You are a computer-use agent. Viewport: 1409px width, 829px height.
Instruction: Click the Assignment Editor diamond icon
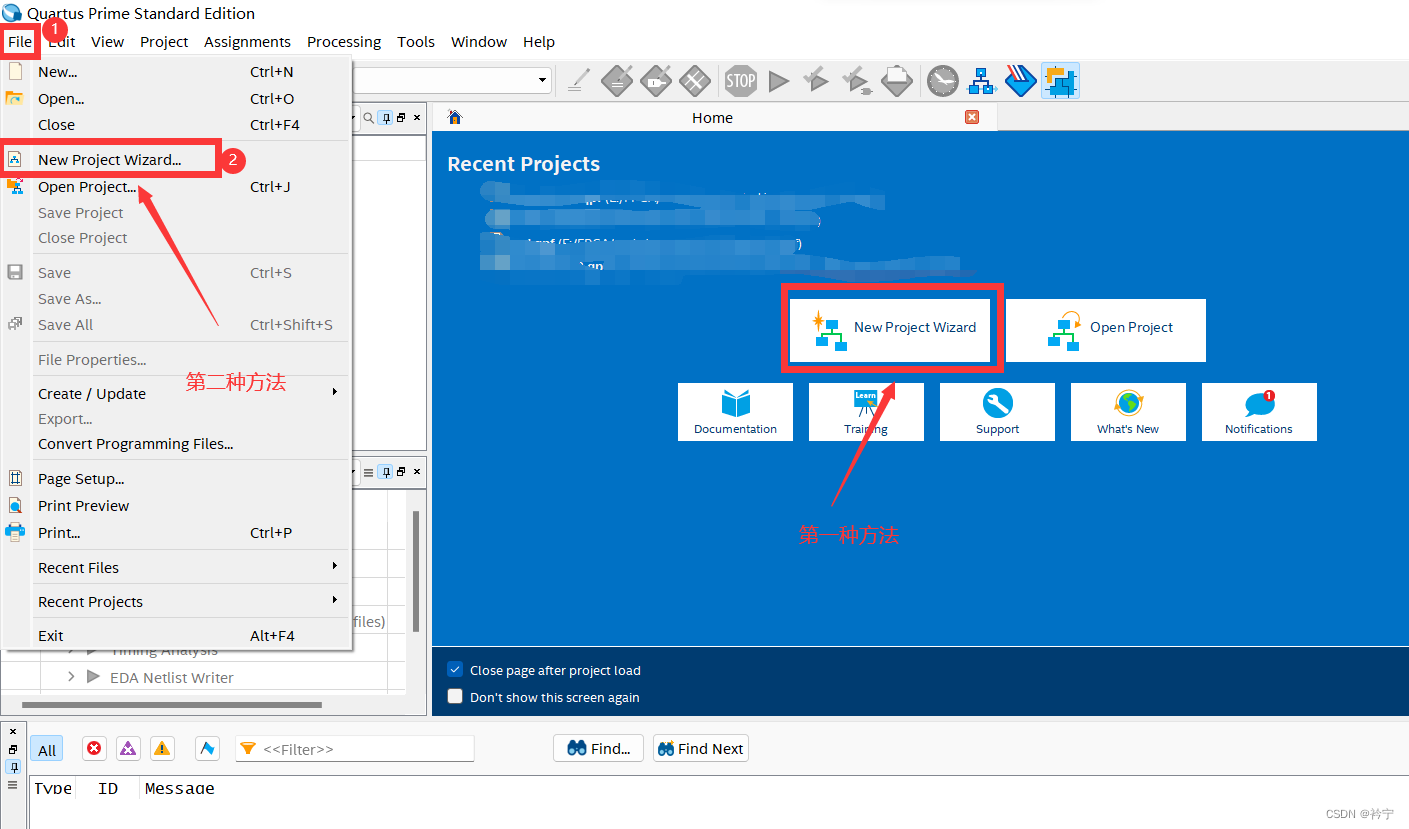pos(617,81)
